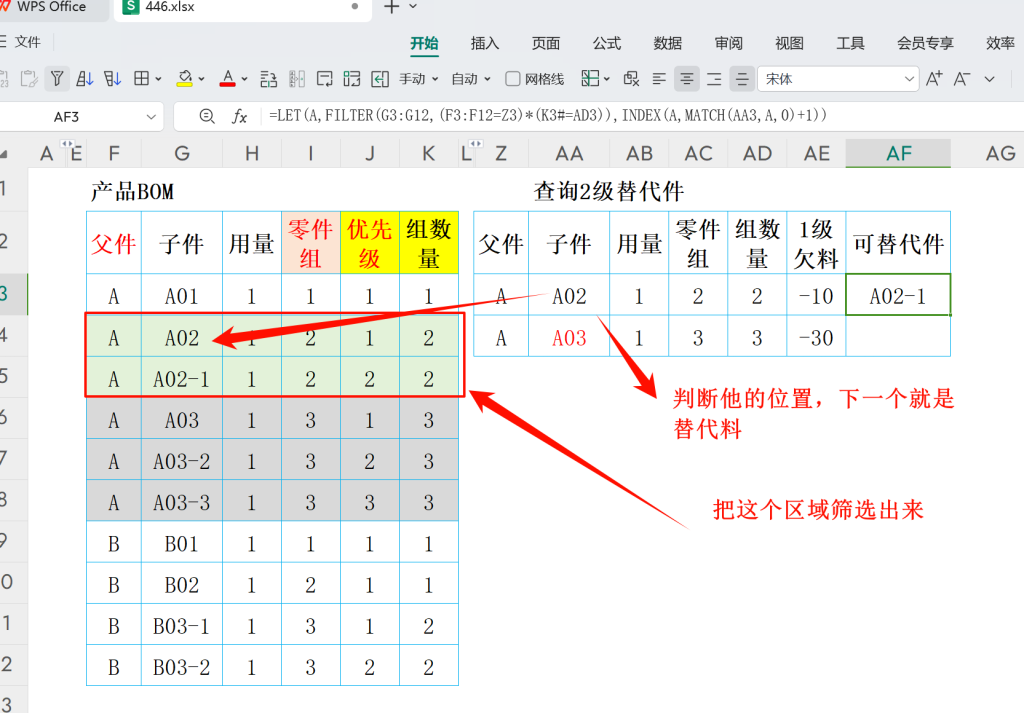
Task: Select the 可替代件 header cell
Action: pos(898,244)
